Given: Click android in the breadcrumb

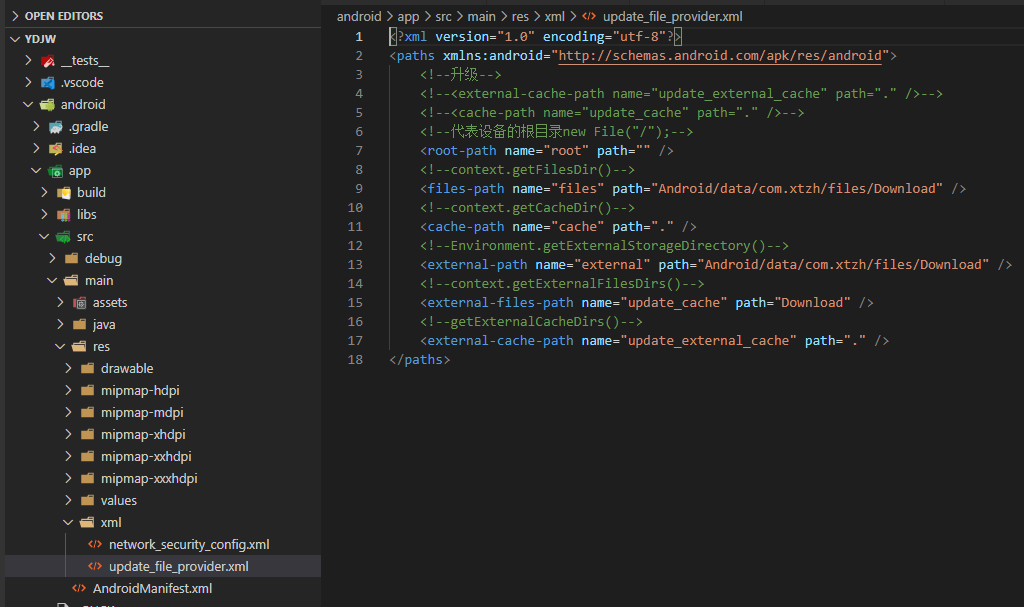Looking at the screenshot, I should click(x=359, y=16).
